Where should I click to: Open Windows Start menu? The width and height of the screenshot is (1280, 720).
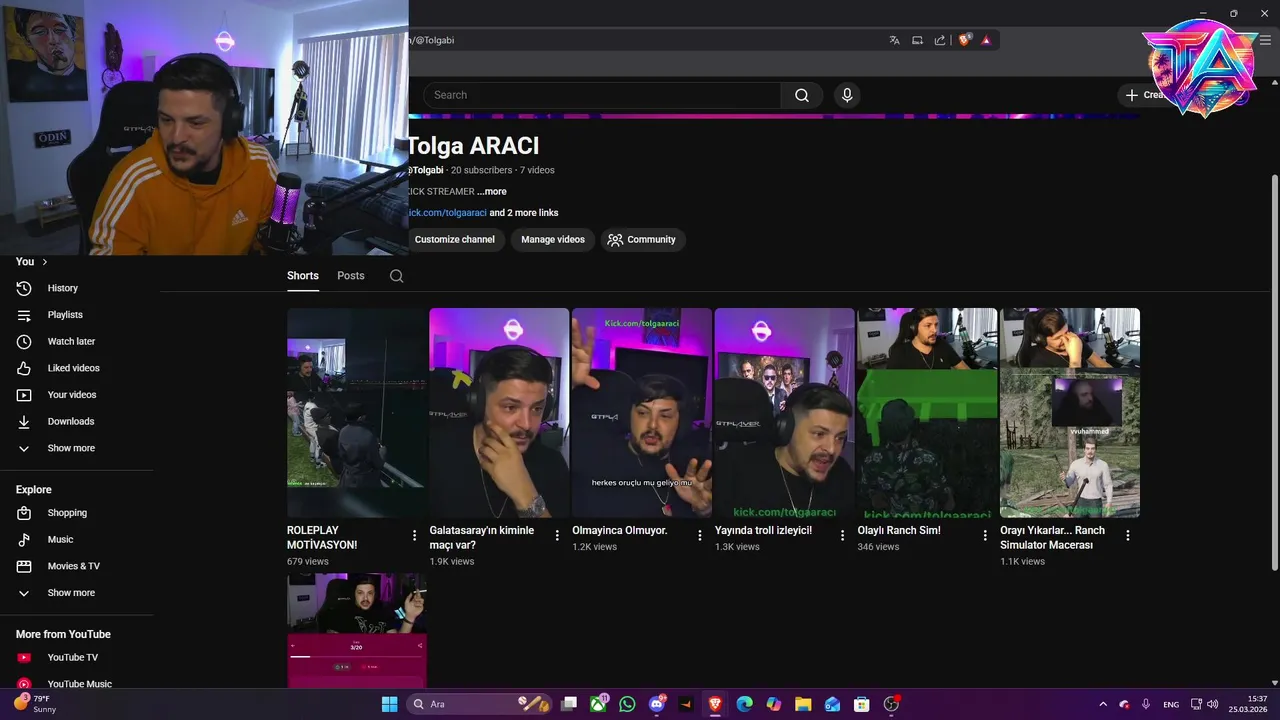(x=389, y=704)
